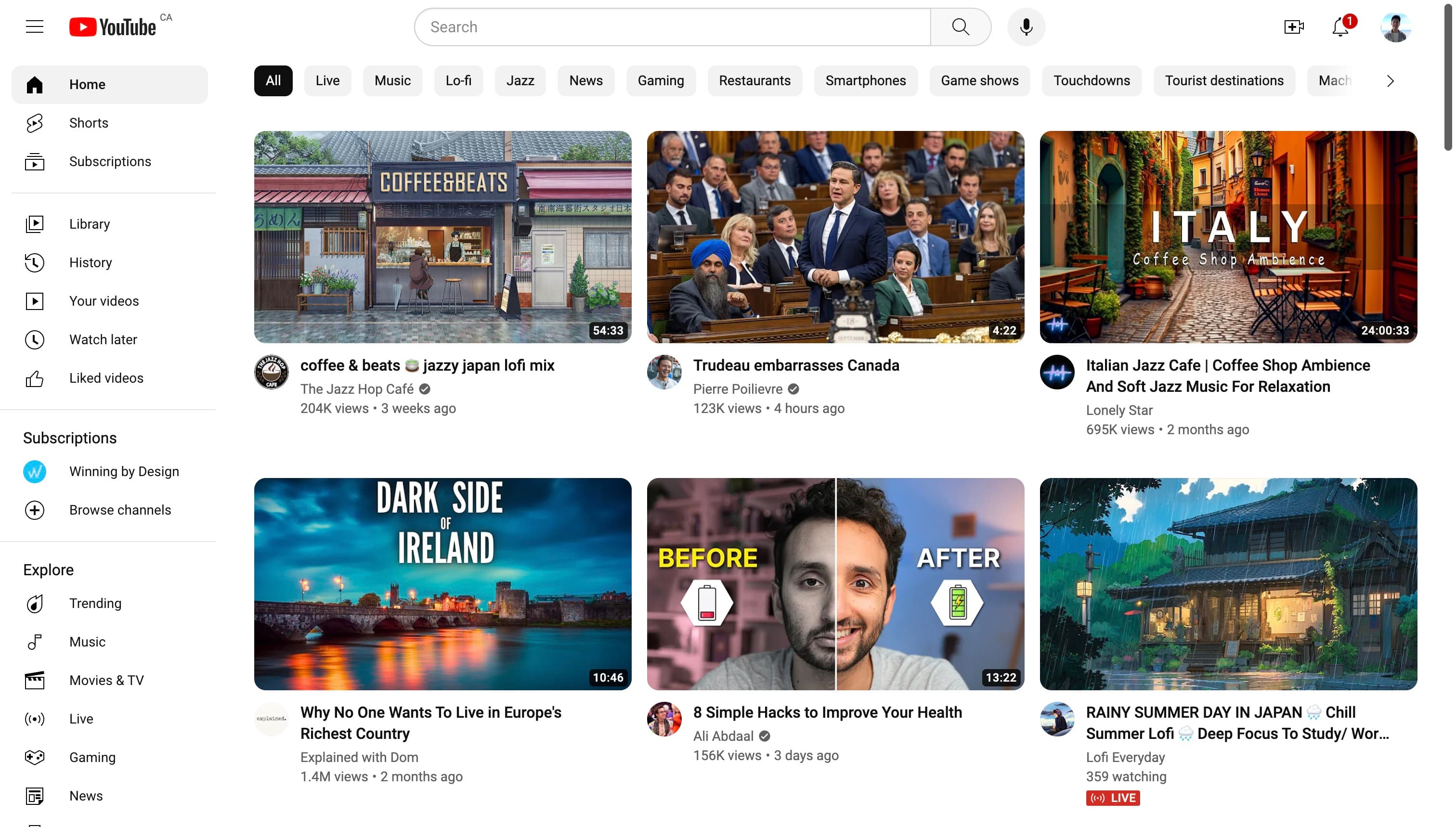
Task: Open Before/After health hacks thumbnail
Action: coord(836,584)
